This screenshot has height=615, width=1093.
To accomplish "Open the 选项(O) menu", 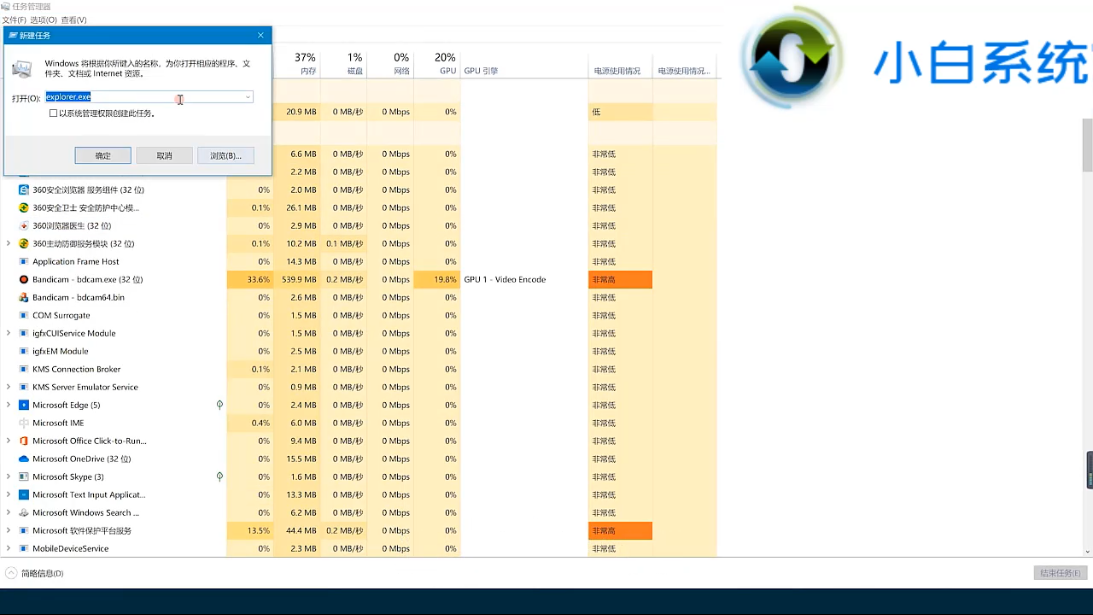I will pyautogui.click(x=43, y=20).
